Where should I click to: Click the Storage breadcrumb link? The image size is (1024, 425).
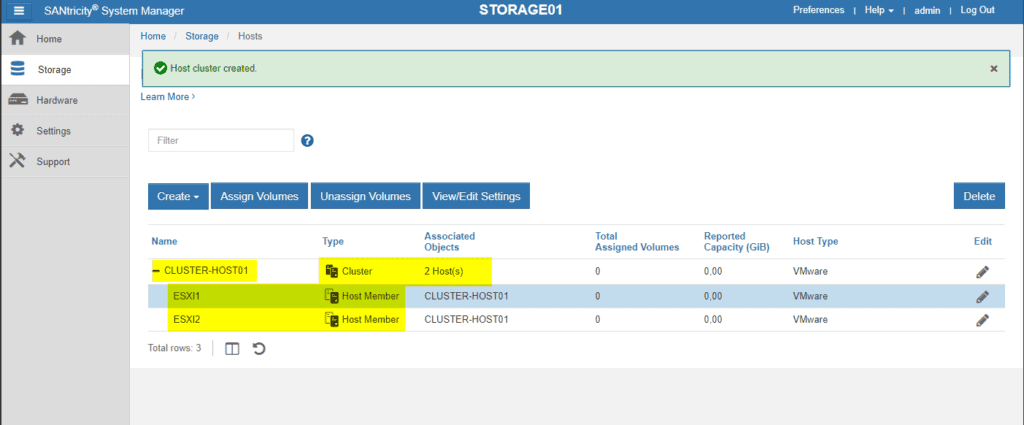[202, 36]
